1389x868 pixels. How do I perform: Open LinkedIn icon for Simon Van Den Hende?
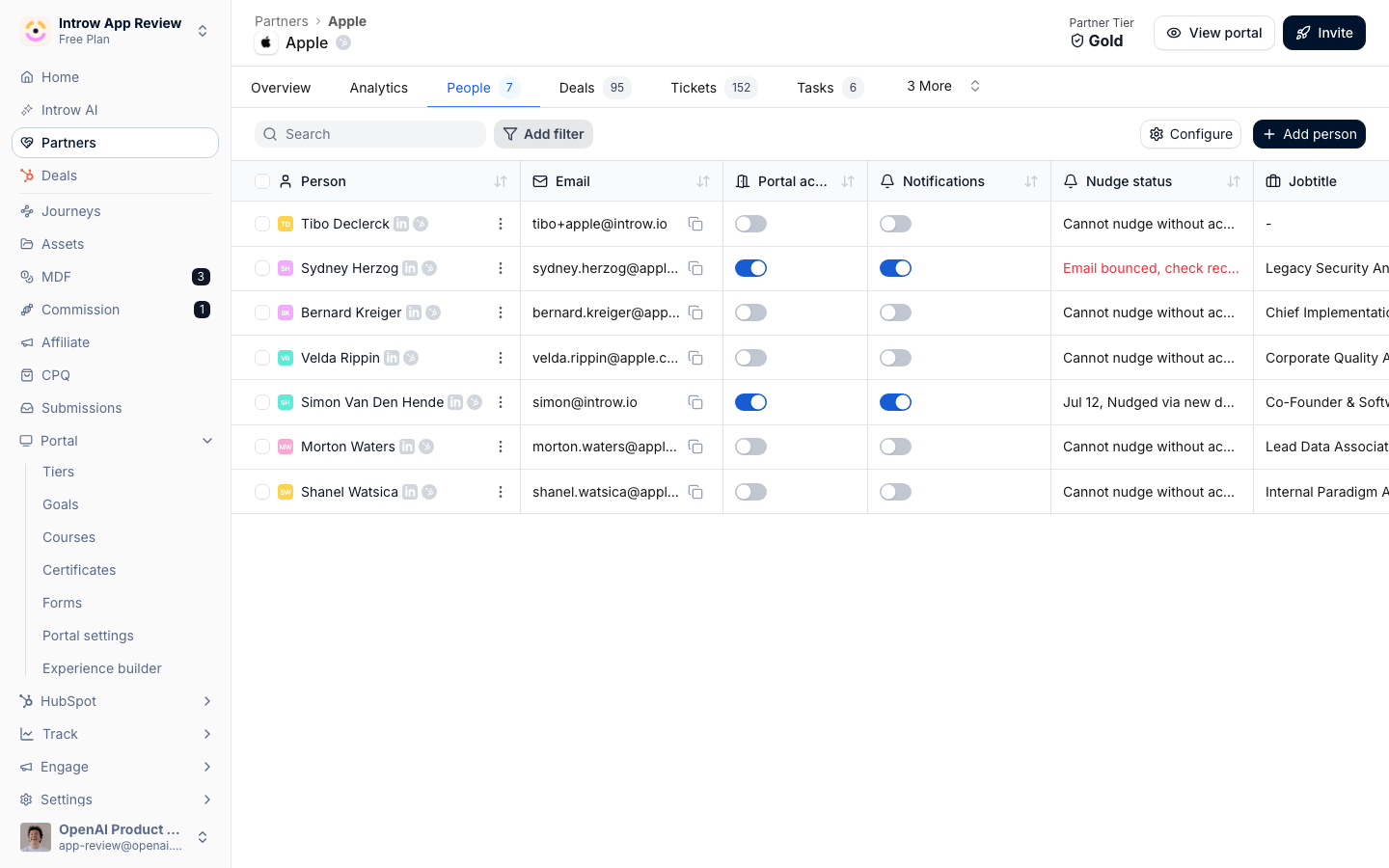(455, 402)
